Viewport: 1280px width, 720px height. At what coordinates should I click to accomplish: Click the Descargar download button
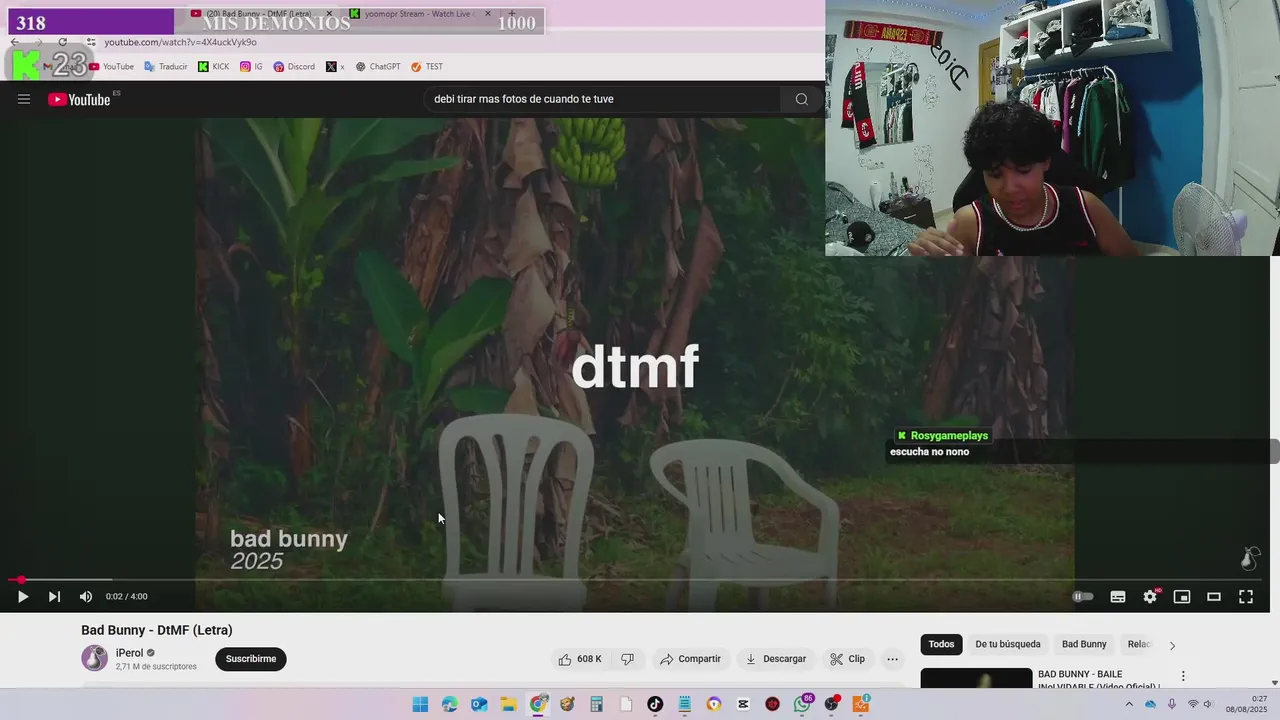click(x=776, y=659)
